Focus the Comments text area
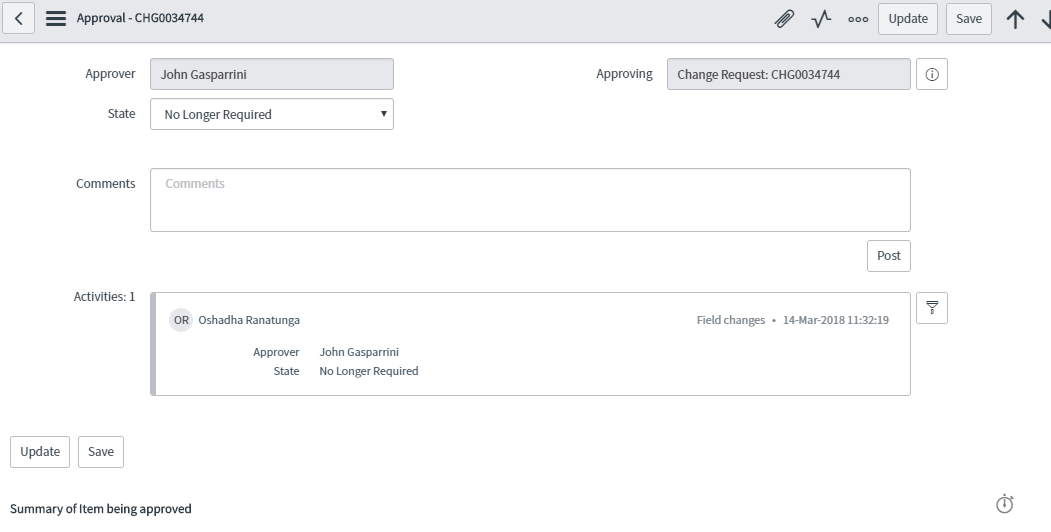The width and height of the screenshot is (1051, 532). point(530,200)
